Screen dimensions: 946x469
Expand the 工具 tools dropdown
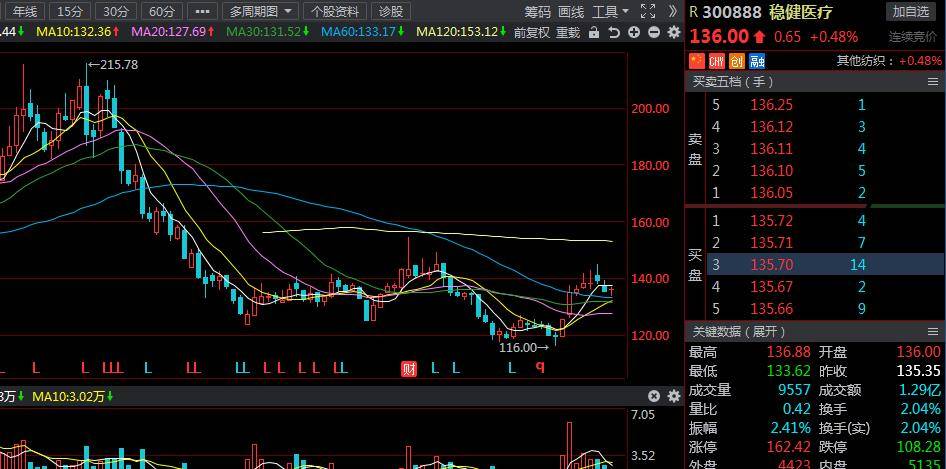(x=610, y=11)
